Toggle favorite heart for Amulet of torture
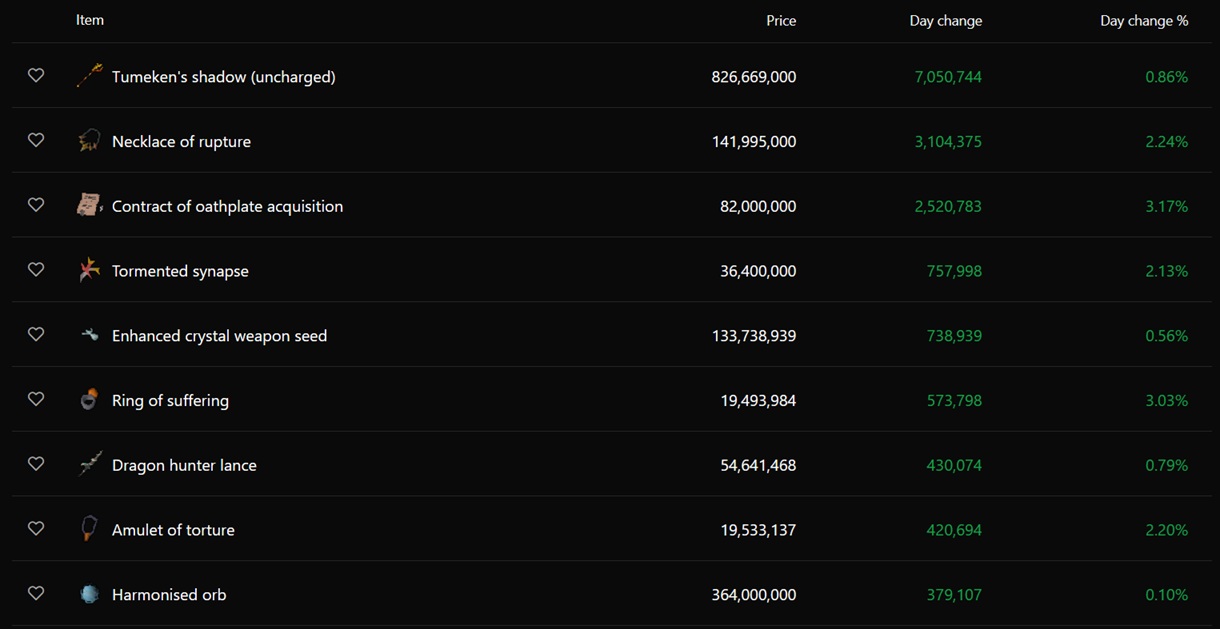The height and width of the screenshot is (629, 1220). (36, 528)
